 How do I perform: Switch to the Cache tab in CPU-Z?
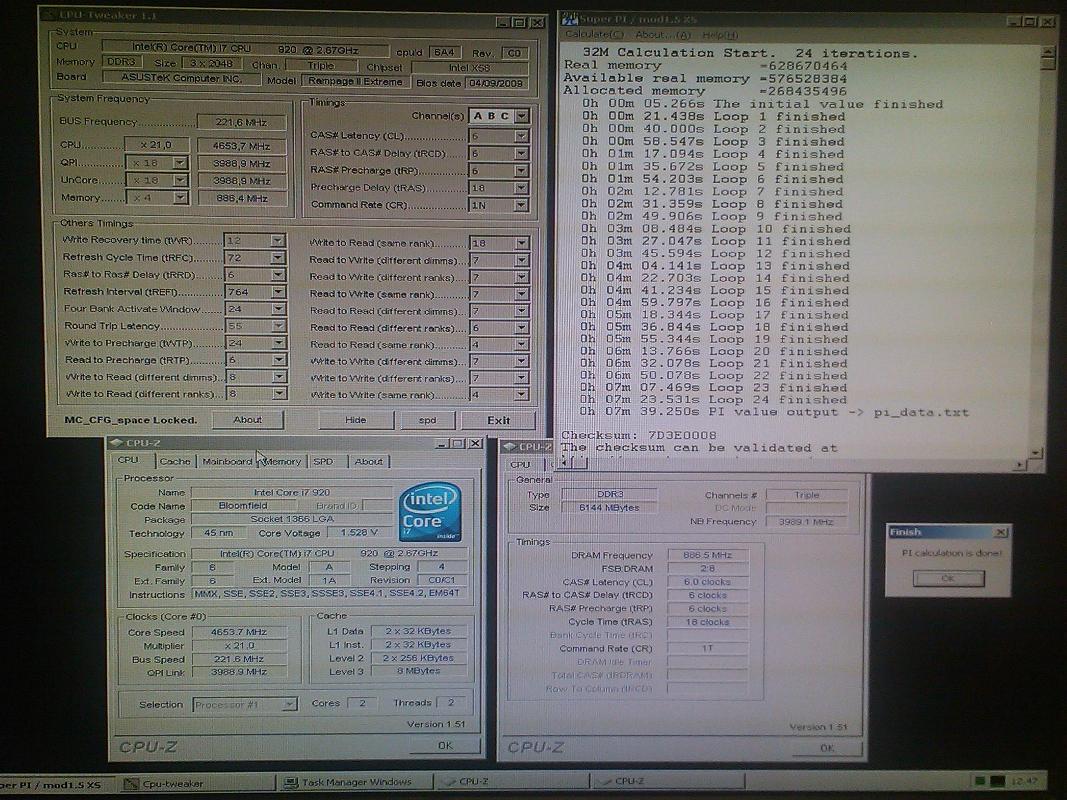tap(175, 461)
